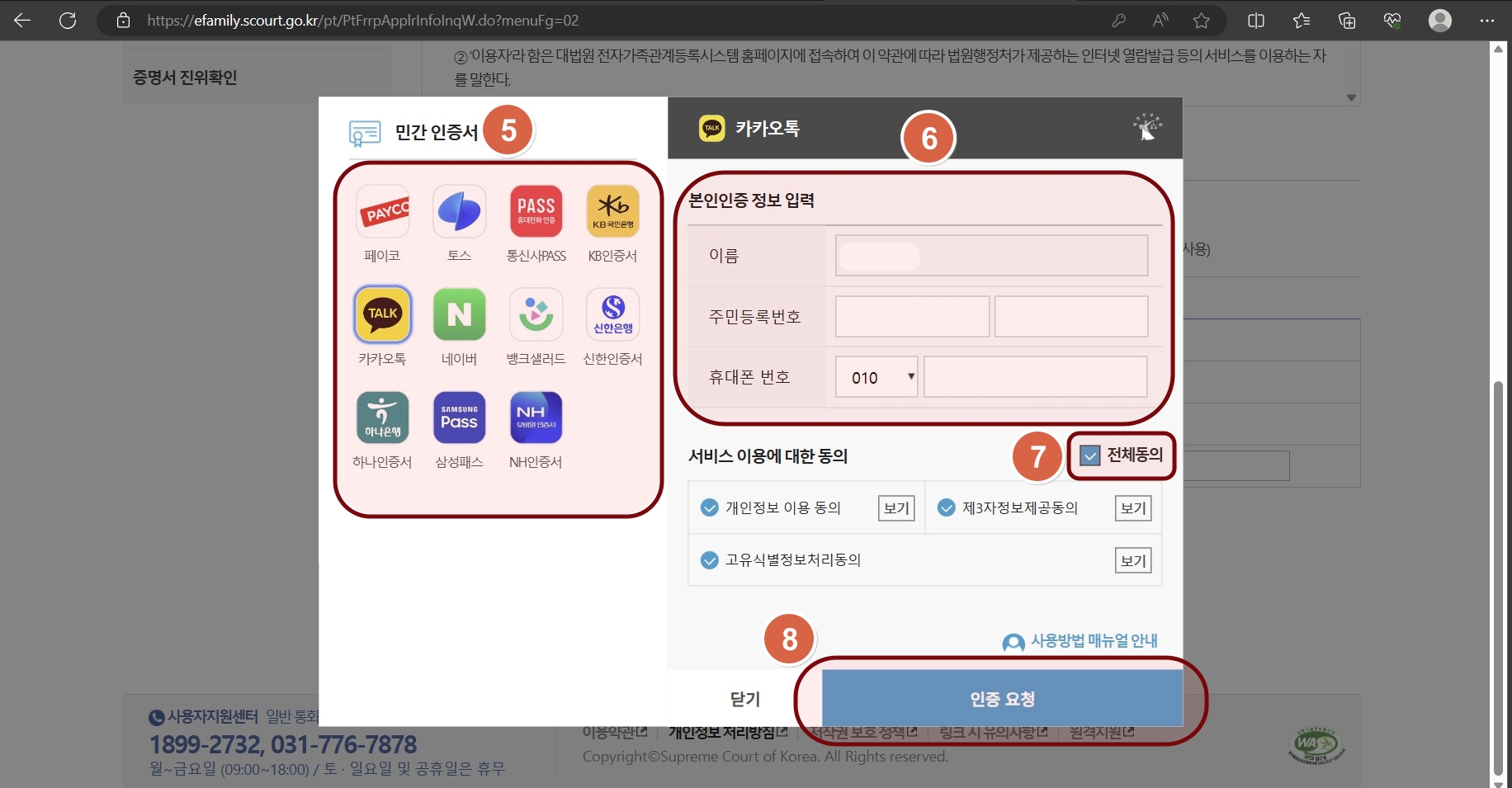Reload the current browser page
The width and height of the screenshot is (1512, 788).
click(x=68, y=21)
